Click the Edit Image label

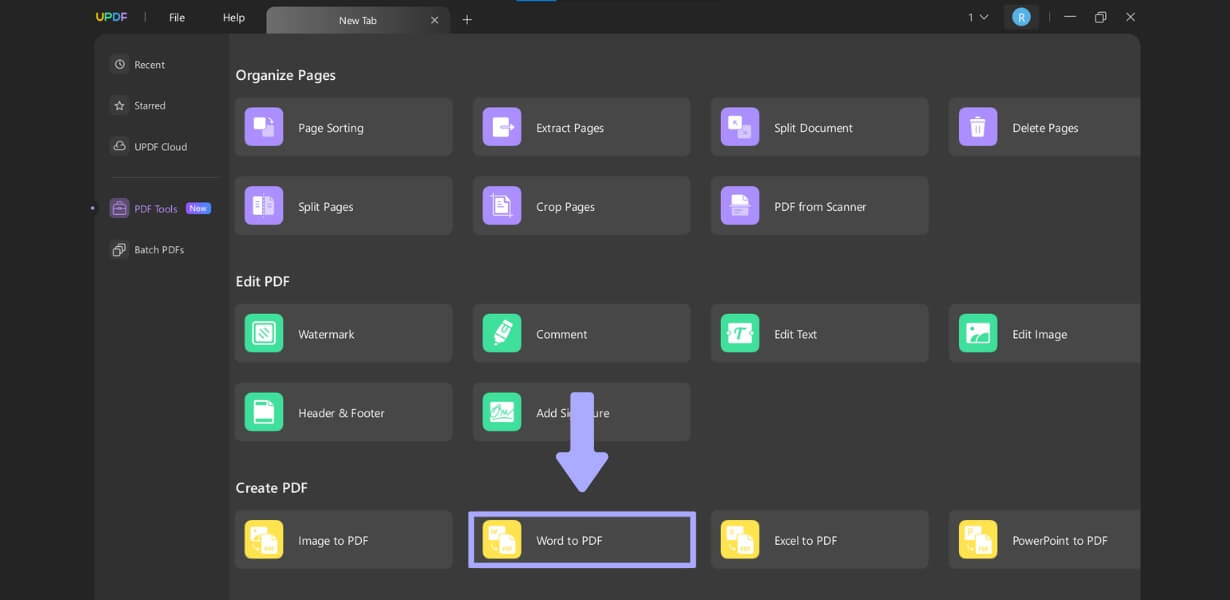pyautogui.click(x=1039, y=334)
